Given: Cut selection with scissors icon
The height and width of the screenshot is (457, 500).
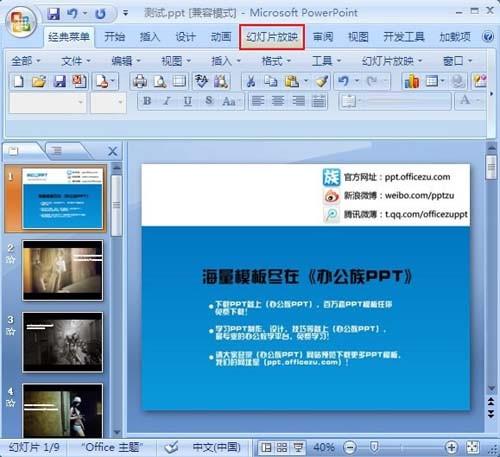Looking at the screenshot, I should (x=251, y=81).
